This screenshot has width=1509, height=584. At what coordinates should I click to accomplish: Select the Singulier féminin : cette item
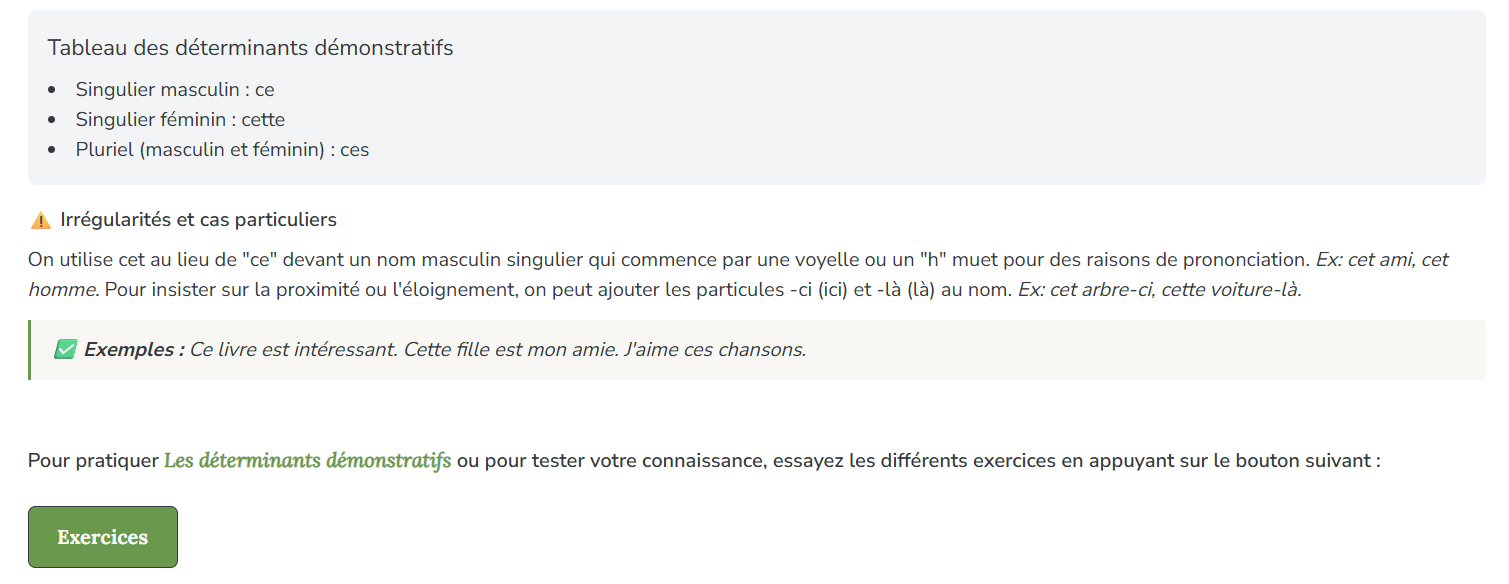pos(180,120)
